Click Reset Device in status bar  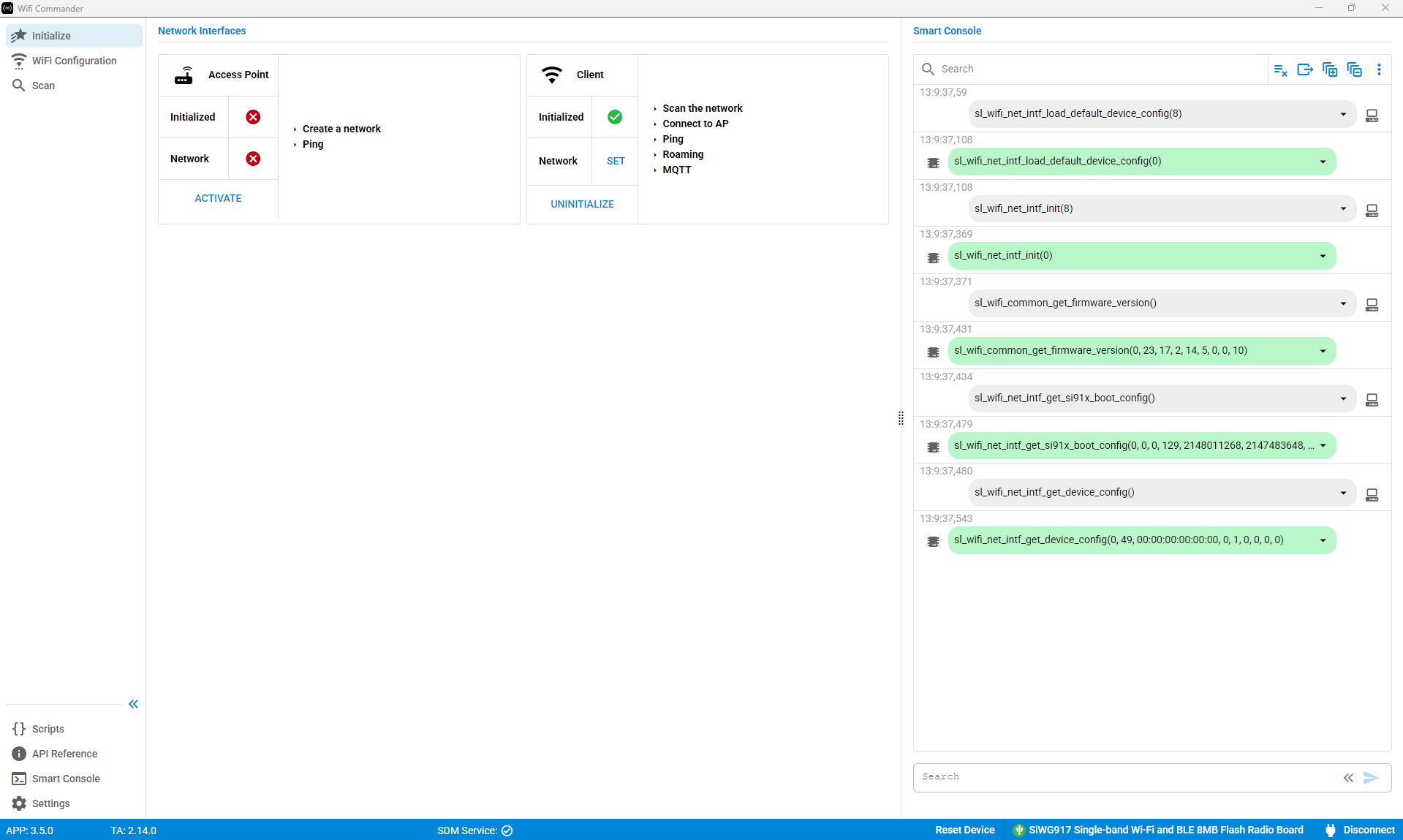[x=964, y=830]
